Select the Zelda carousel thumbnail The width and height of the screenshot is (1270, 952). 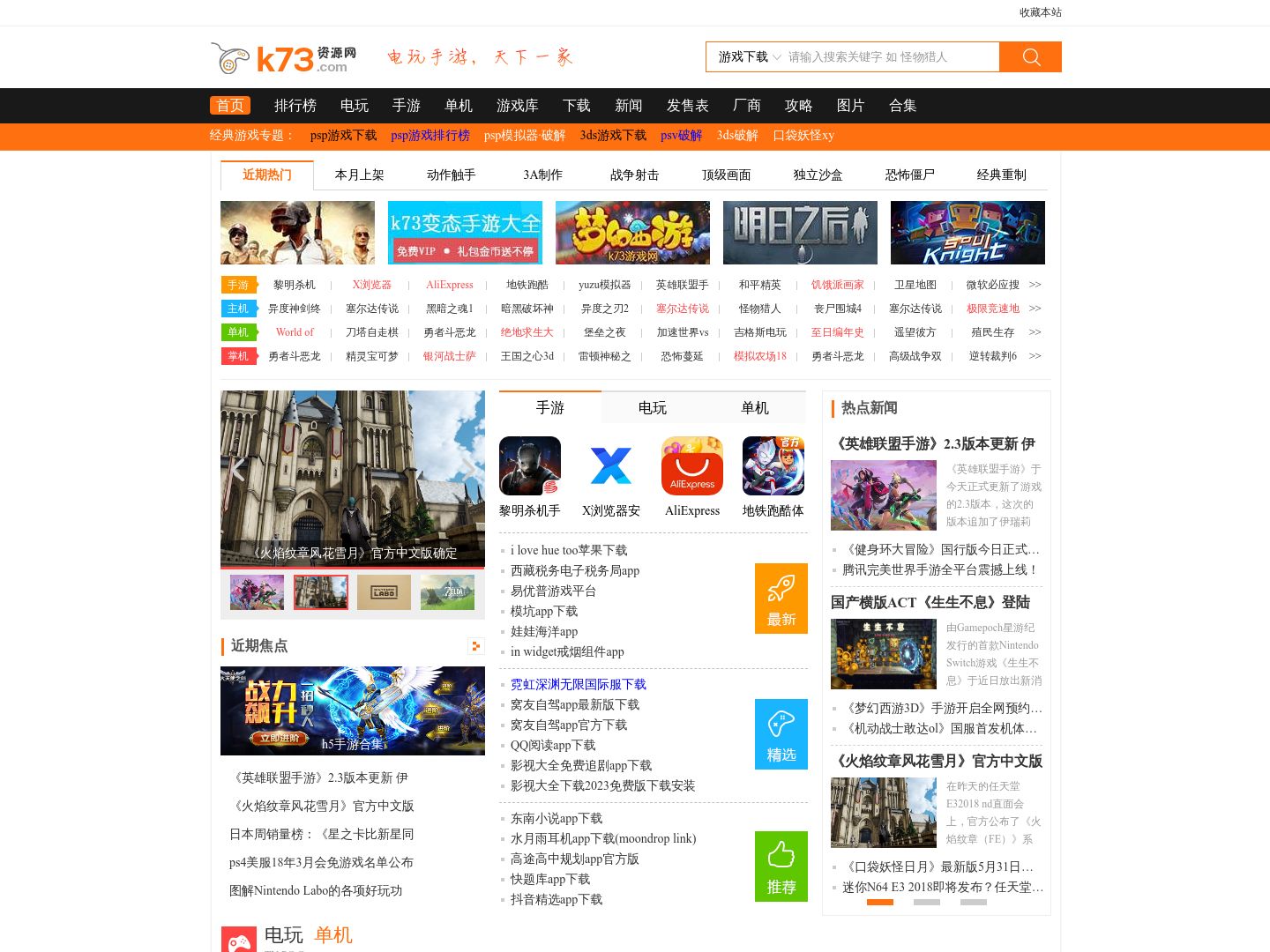click(447, 592)
